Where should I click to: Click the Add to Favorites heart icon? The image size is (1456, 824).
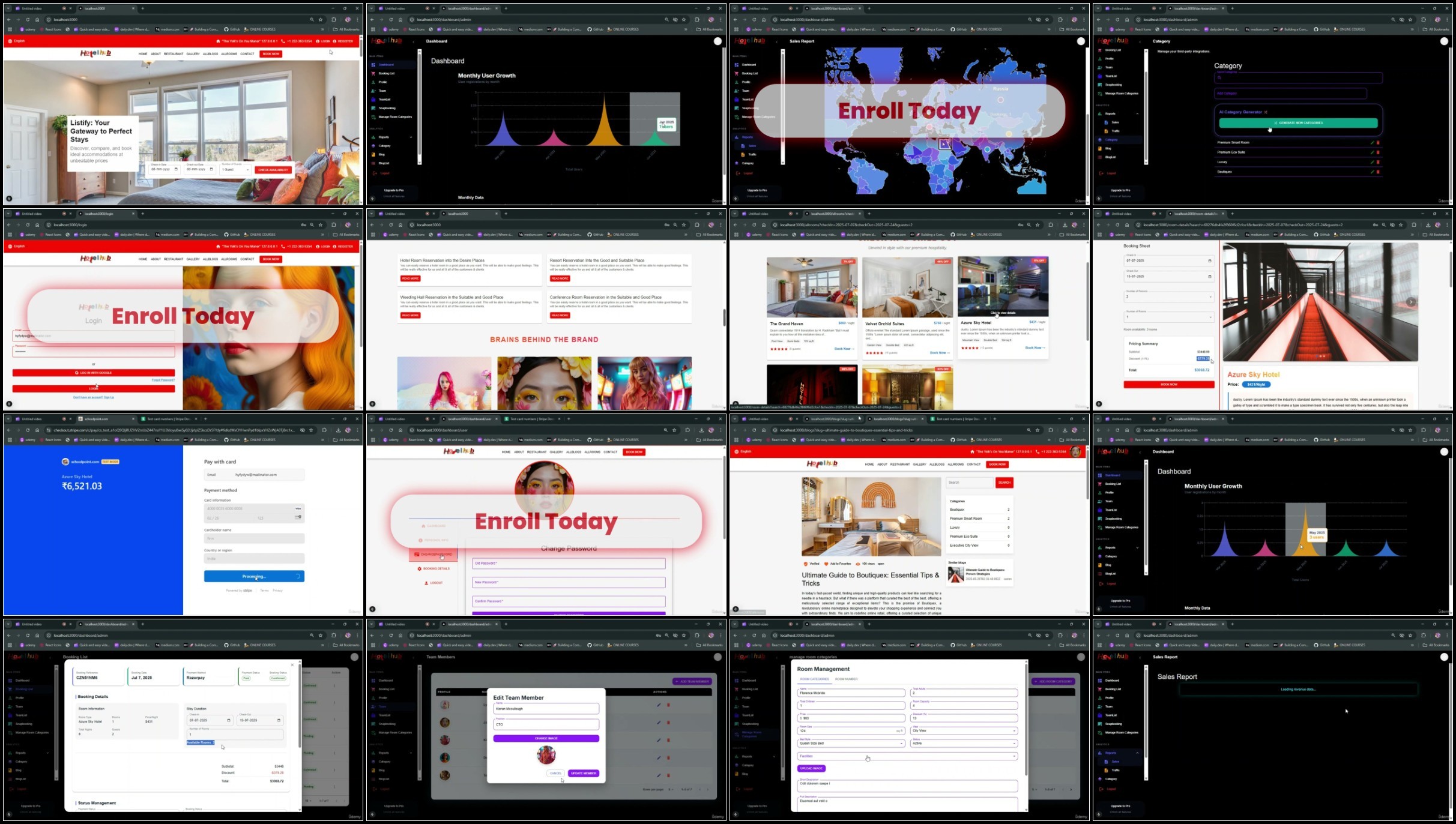[x=826, y=564]
